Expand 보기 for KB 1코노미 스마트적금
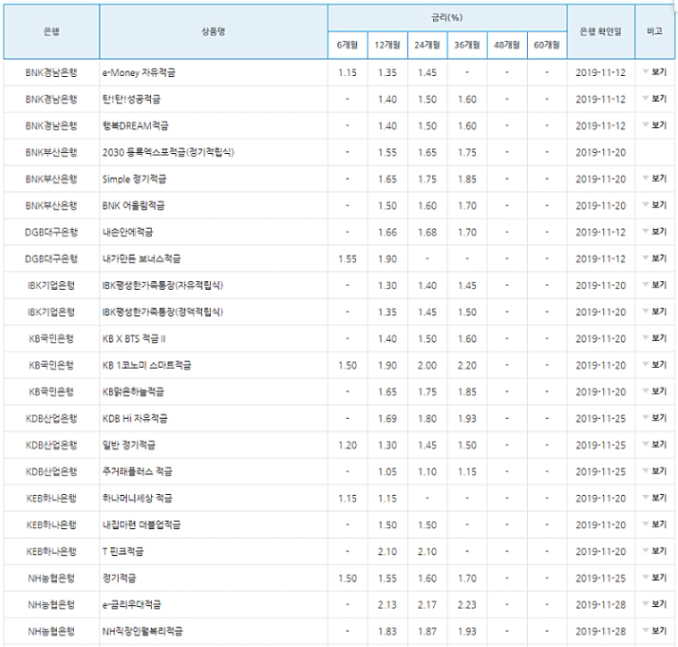Screen dimensions: 678x647 tap(655, 365)
